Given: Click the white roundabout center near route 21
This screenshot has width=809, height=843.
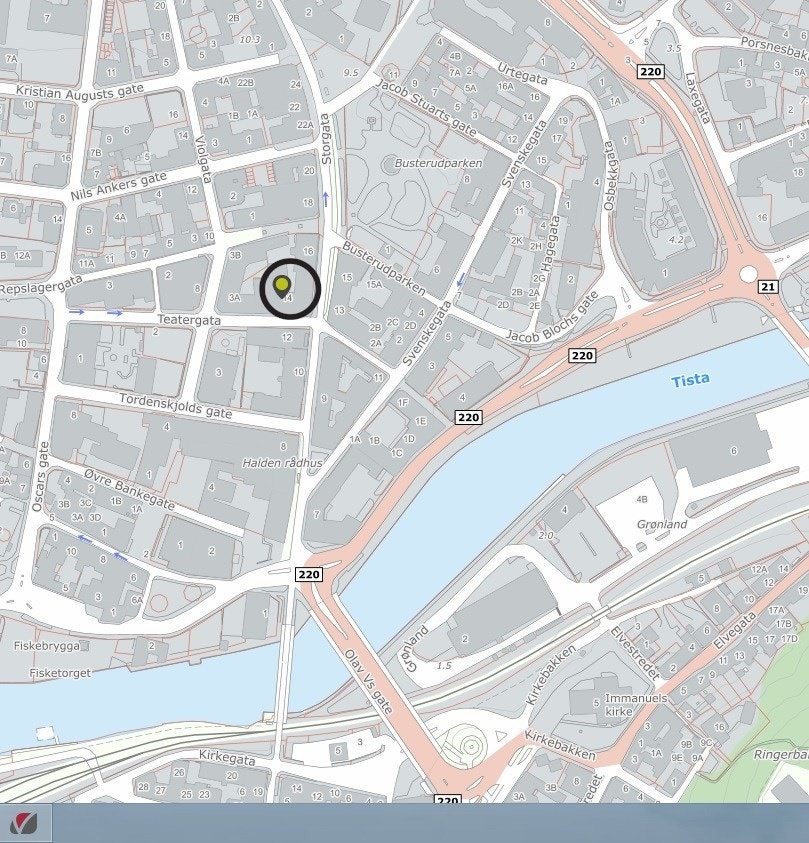Looking at the screenshot, I should (x=748, y=275).
